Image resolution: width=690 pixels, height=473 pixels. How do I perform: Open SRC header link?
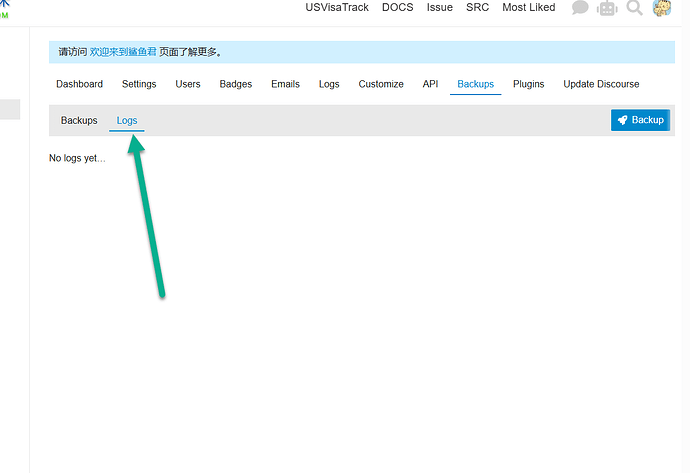tap(477, 7)
